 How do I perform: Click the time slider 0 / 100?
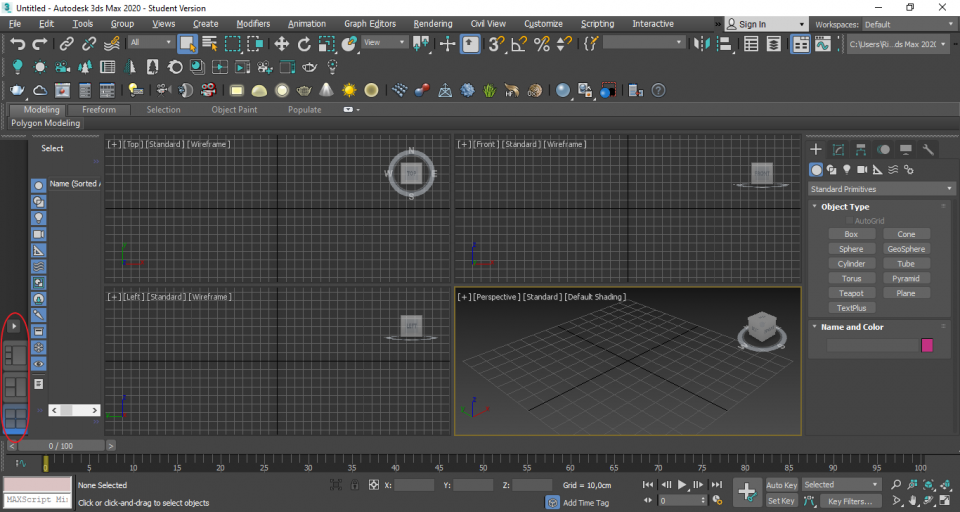click(x=61, y=446)
